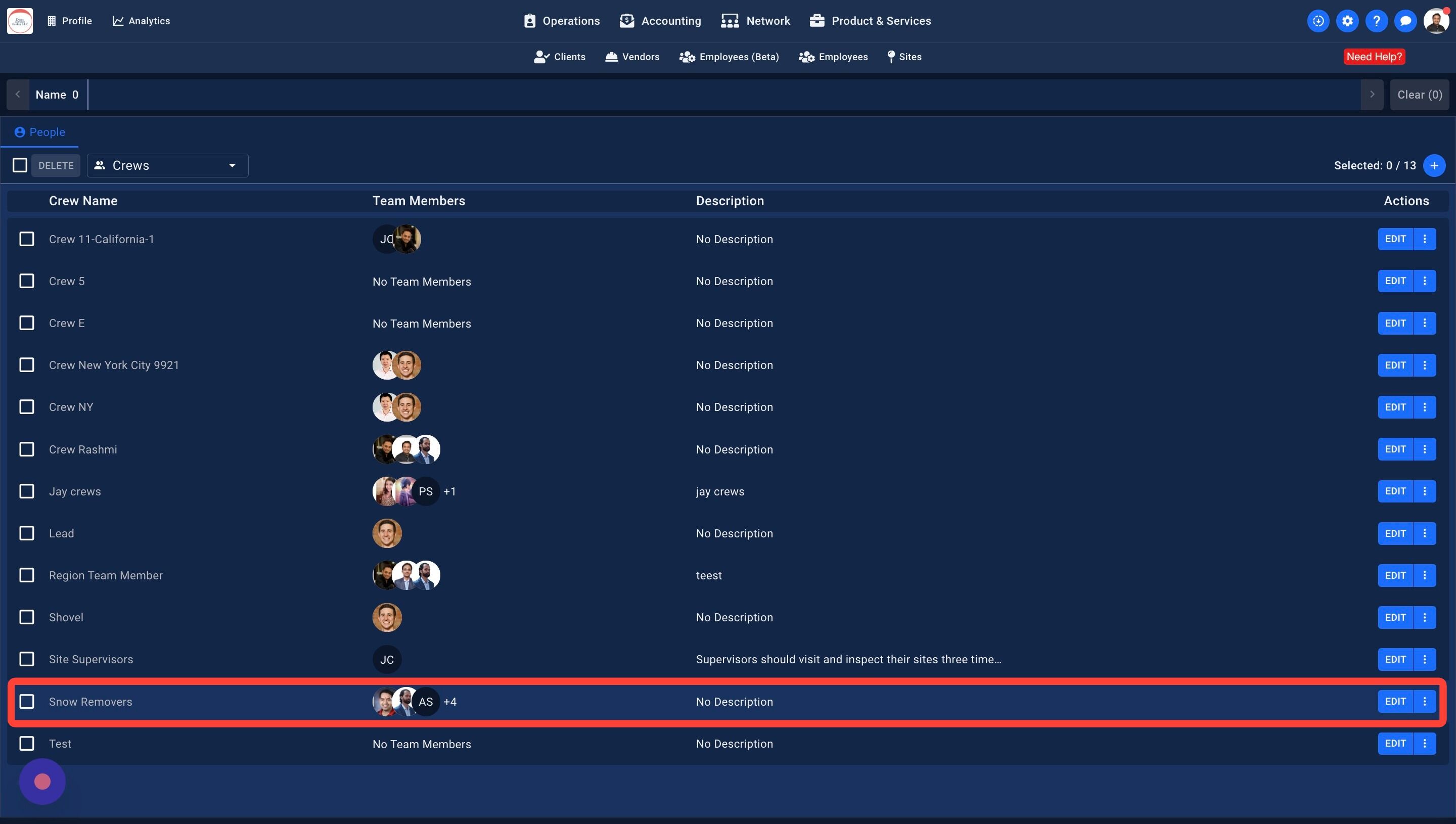Open the help question mark icon
Screen dimensions: 1456x824
pyautogui.click(x=1376, y=21)
